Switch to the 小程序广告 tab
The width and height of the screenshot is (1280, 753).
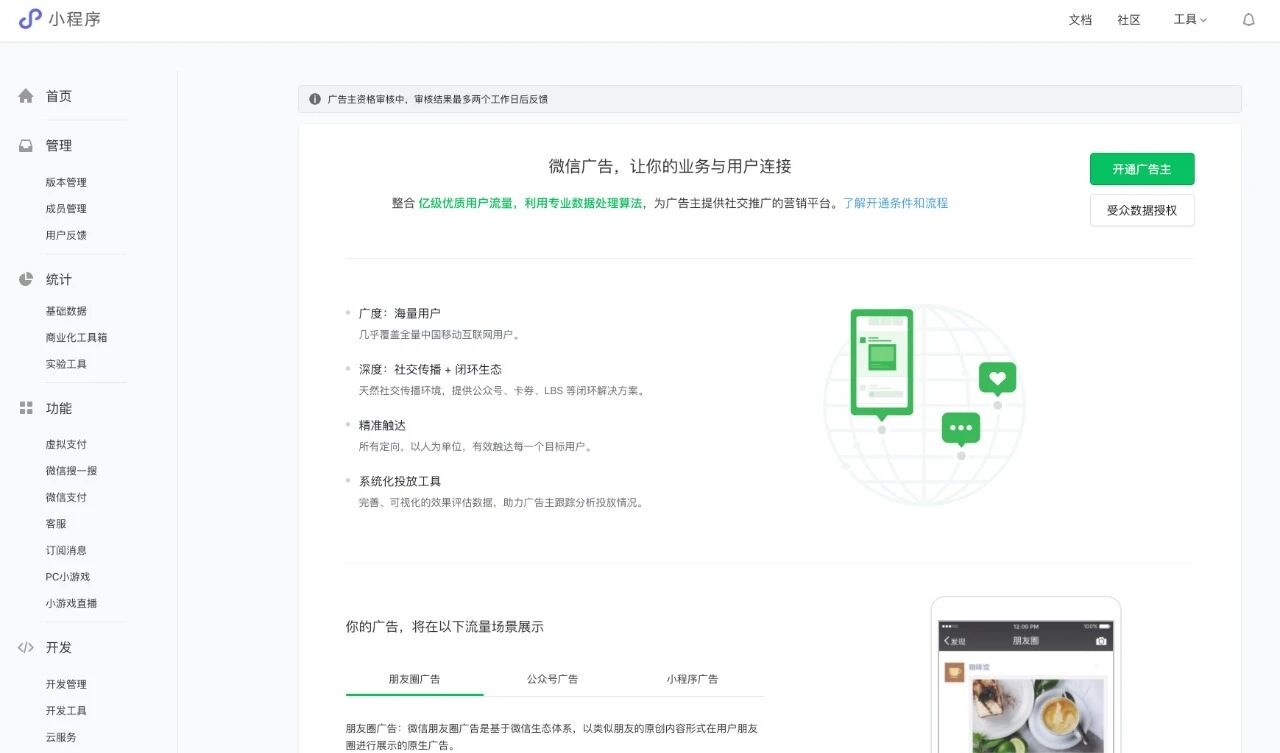[692, 679]
